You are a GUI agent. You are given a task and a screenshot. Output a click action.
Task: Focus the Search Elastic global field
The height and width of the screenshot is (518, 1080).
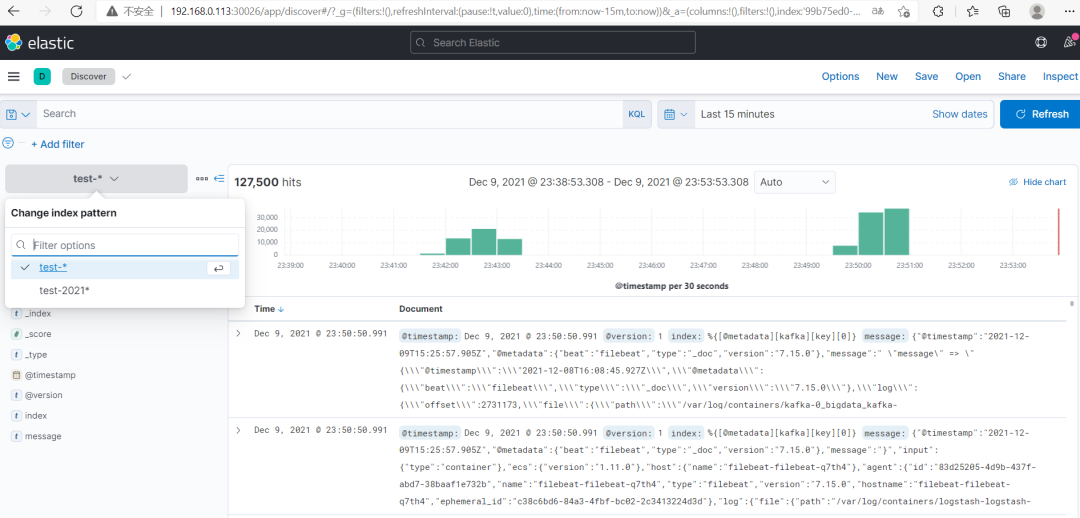coord(552,43)
